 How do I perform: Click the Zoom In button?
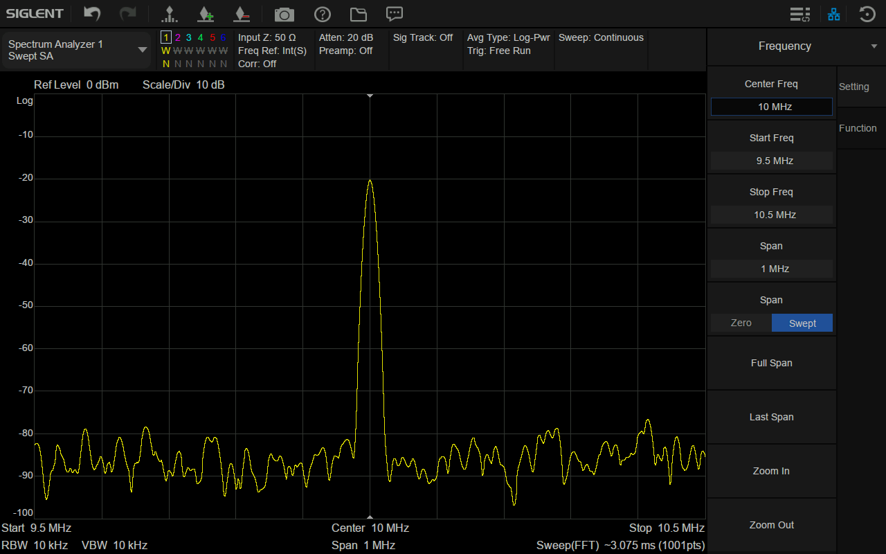coord(771,471)
